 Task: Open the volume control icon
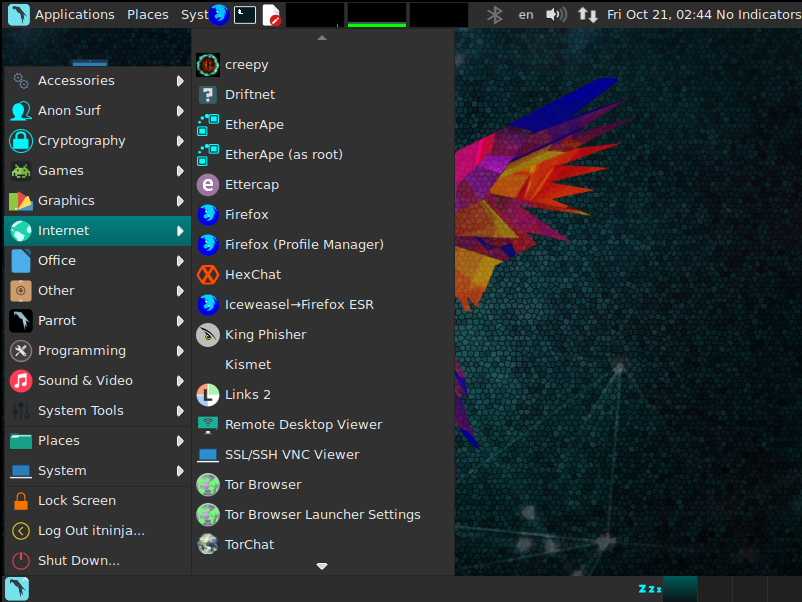click(556, 14)
